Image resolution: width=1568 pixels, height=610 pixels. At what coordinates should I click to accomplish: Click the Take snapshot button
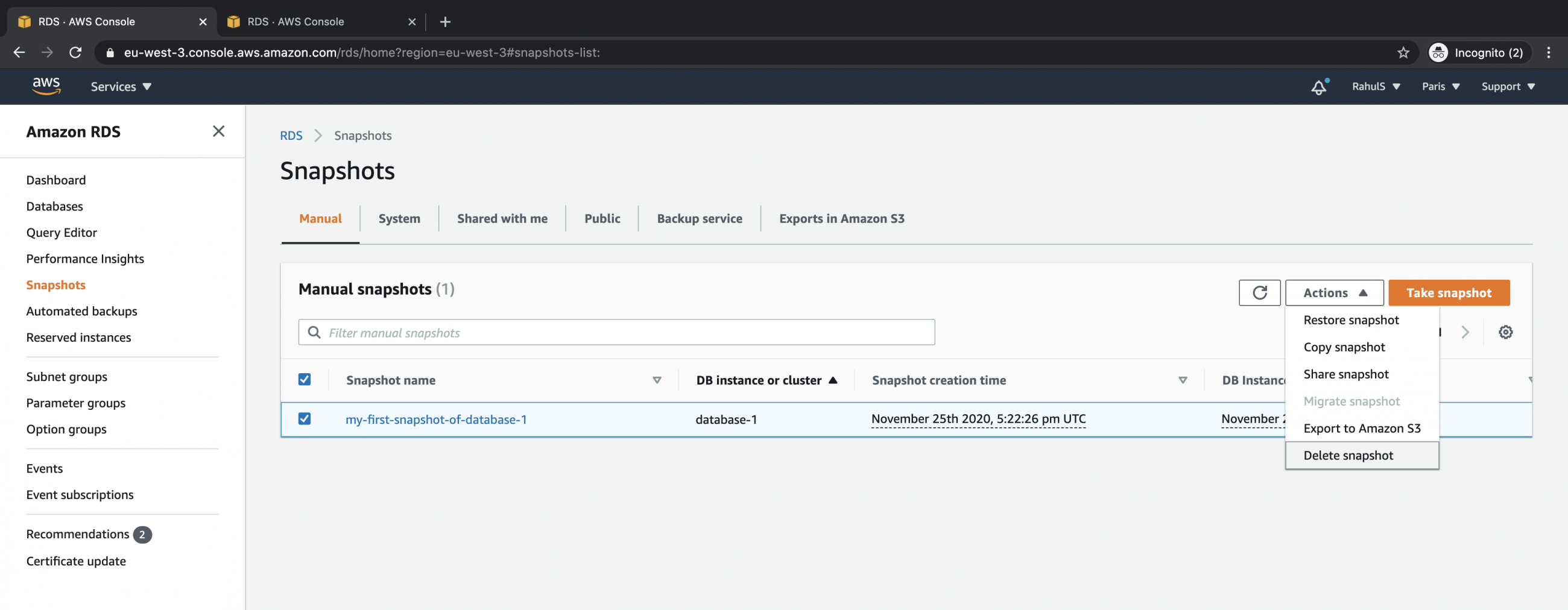[x=1449, y=292]
